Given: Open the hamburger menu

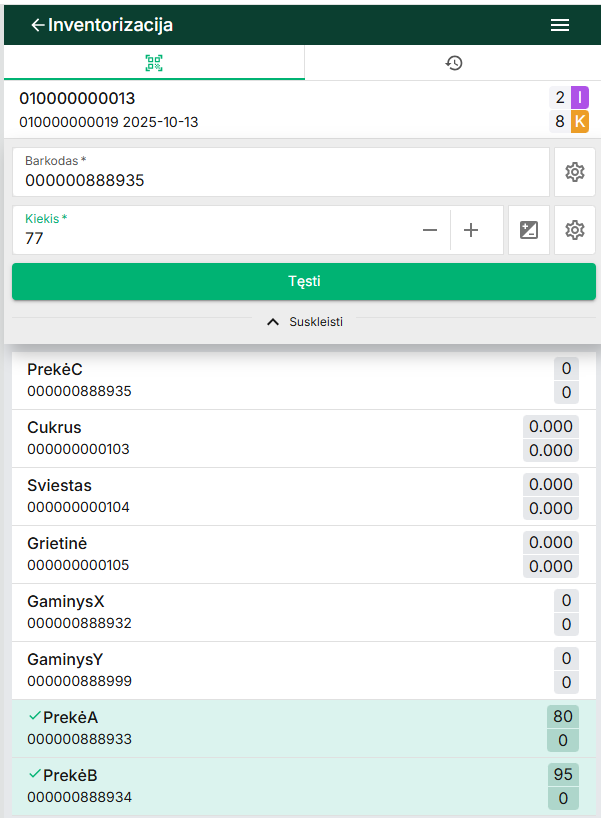Looking at the screenshot, I should 560,25.
